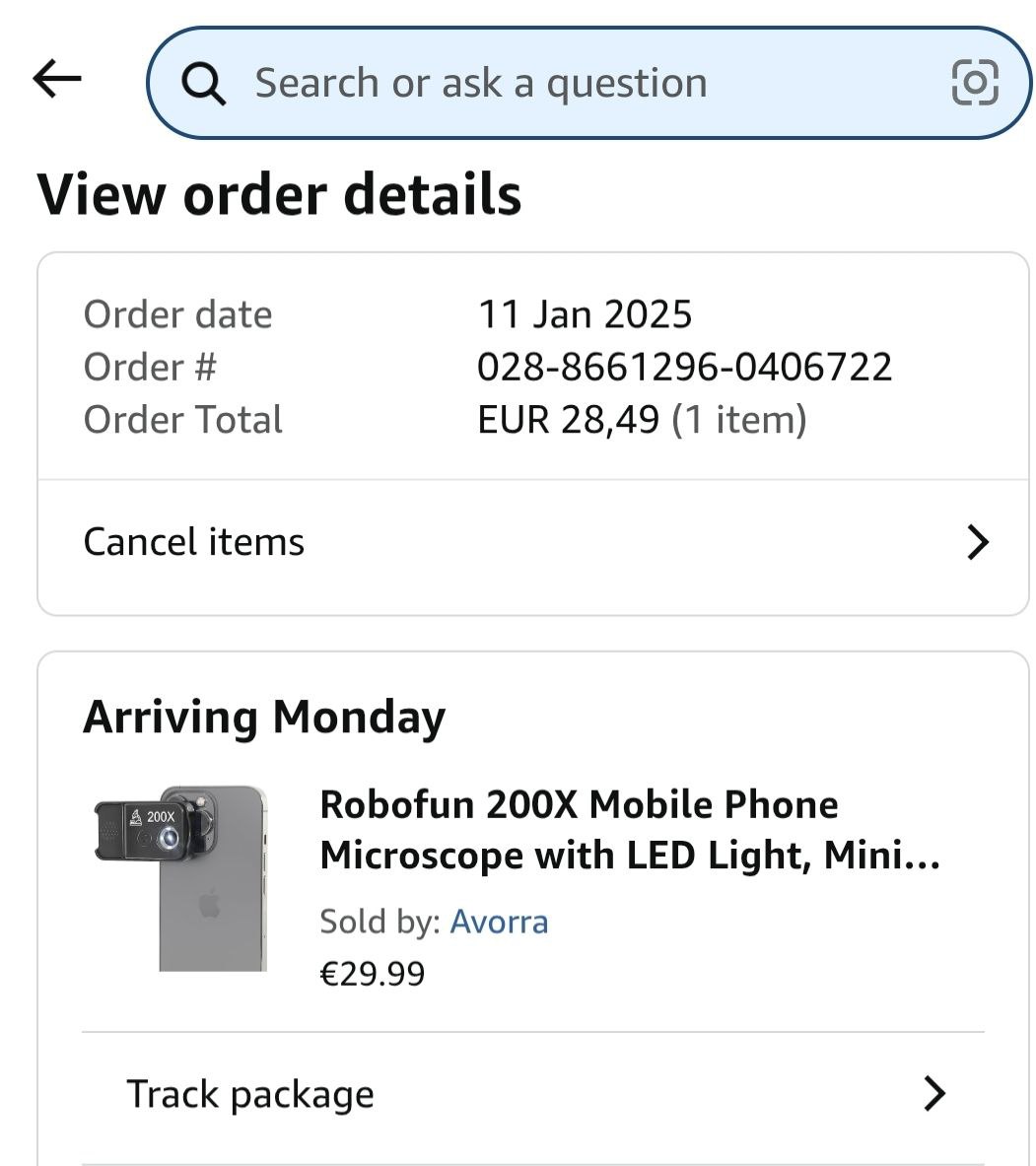Click the EUR 28,49 order total amount
Screen dimensions: 1036x1166
pos(568,420)
